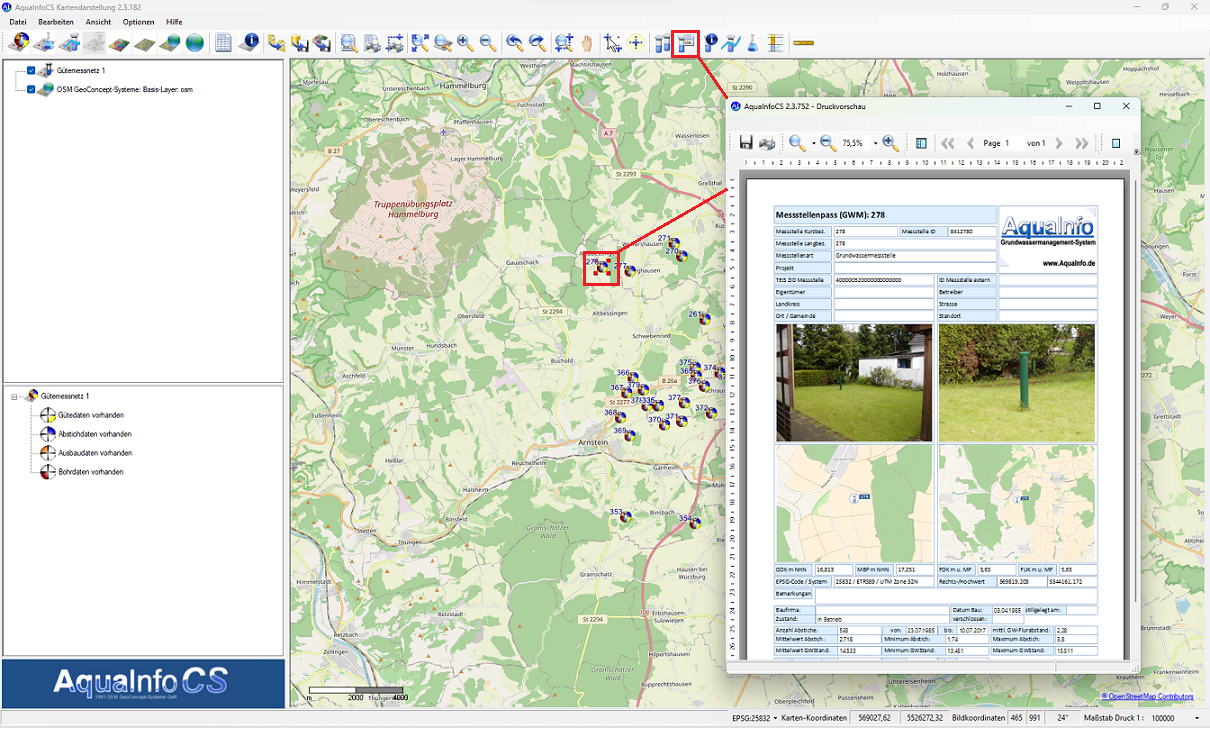Image resolution: width=1210 pixels, height=729 pixels.
Task: Go to first page in Druckvorschau
Action: (x=948, y=143)
